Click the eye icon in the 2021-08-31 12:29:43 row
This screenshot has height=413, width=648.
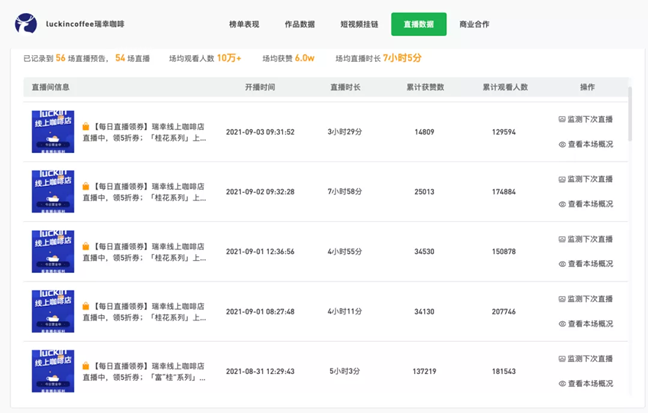pos(562,384)
